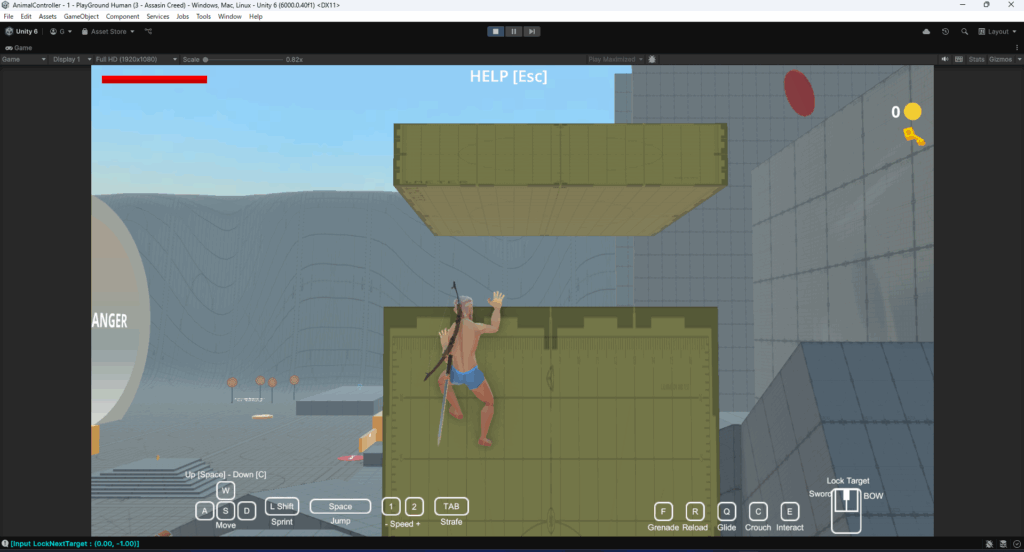Screen dimensions: 1024x552
Task: Click the HELP [Esc] text in game
Action: tap(509, 76)
